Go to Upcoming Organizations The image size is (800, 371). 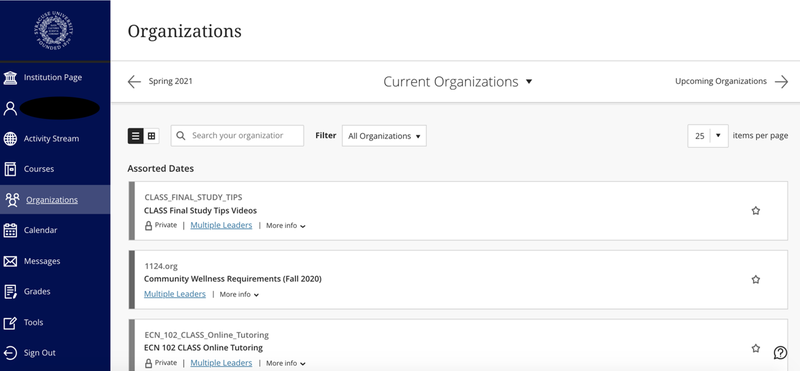pos(720,81)
